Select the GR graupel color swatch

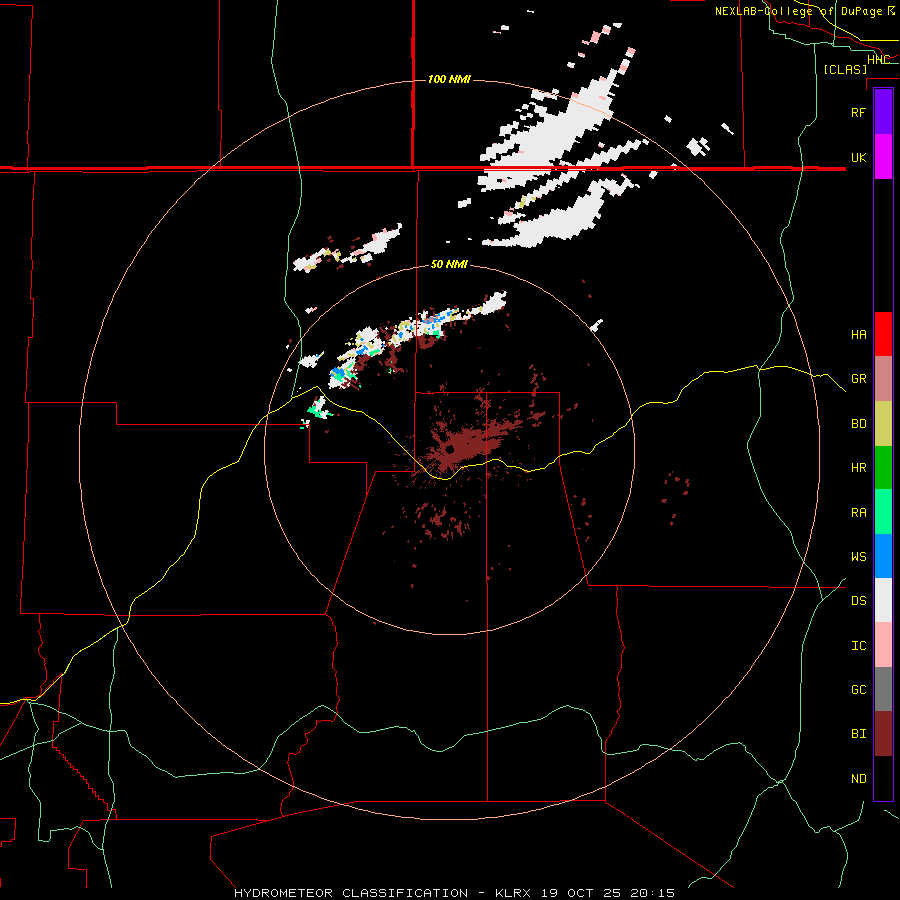(883, 379)
